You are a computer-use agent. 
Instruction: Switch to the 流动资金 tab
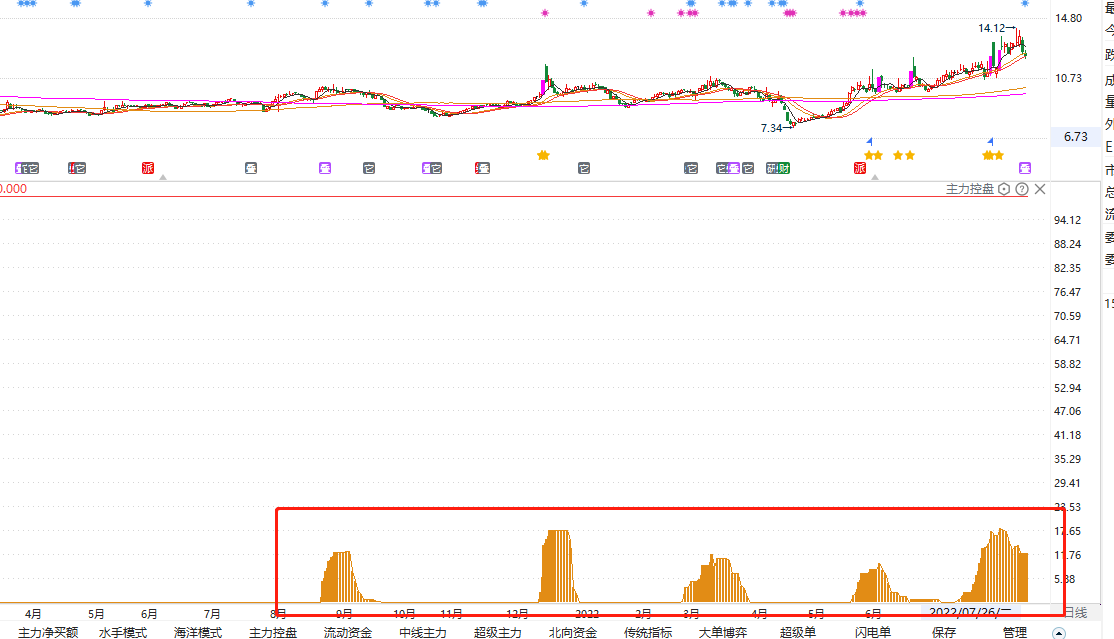click(x=348, y=632)
